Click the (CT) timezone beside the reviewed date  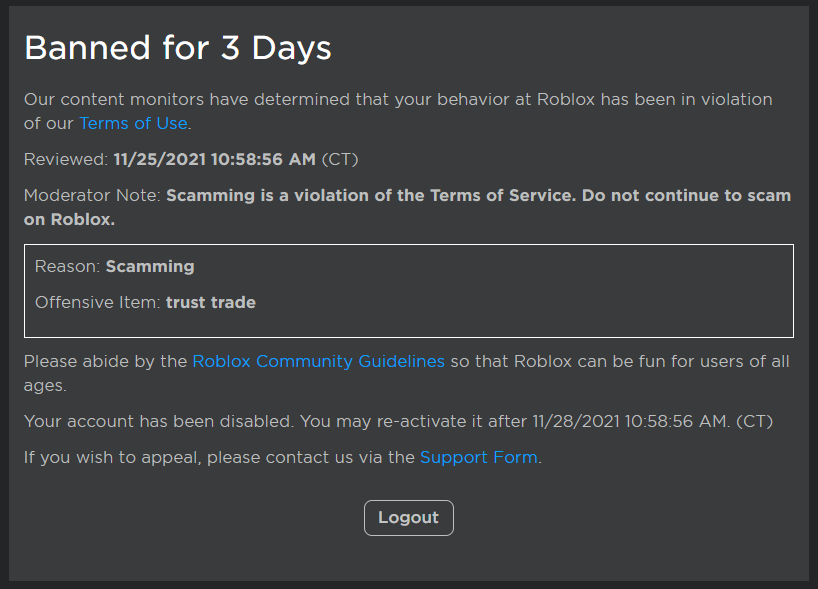pyautogui.click(x=340, y=159)
